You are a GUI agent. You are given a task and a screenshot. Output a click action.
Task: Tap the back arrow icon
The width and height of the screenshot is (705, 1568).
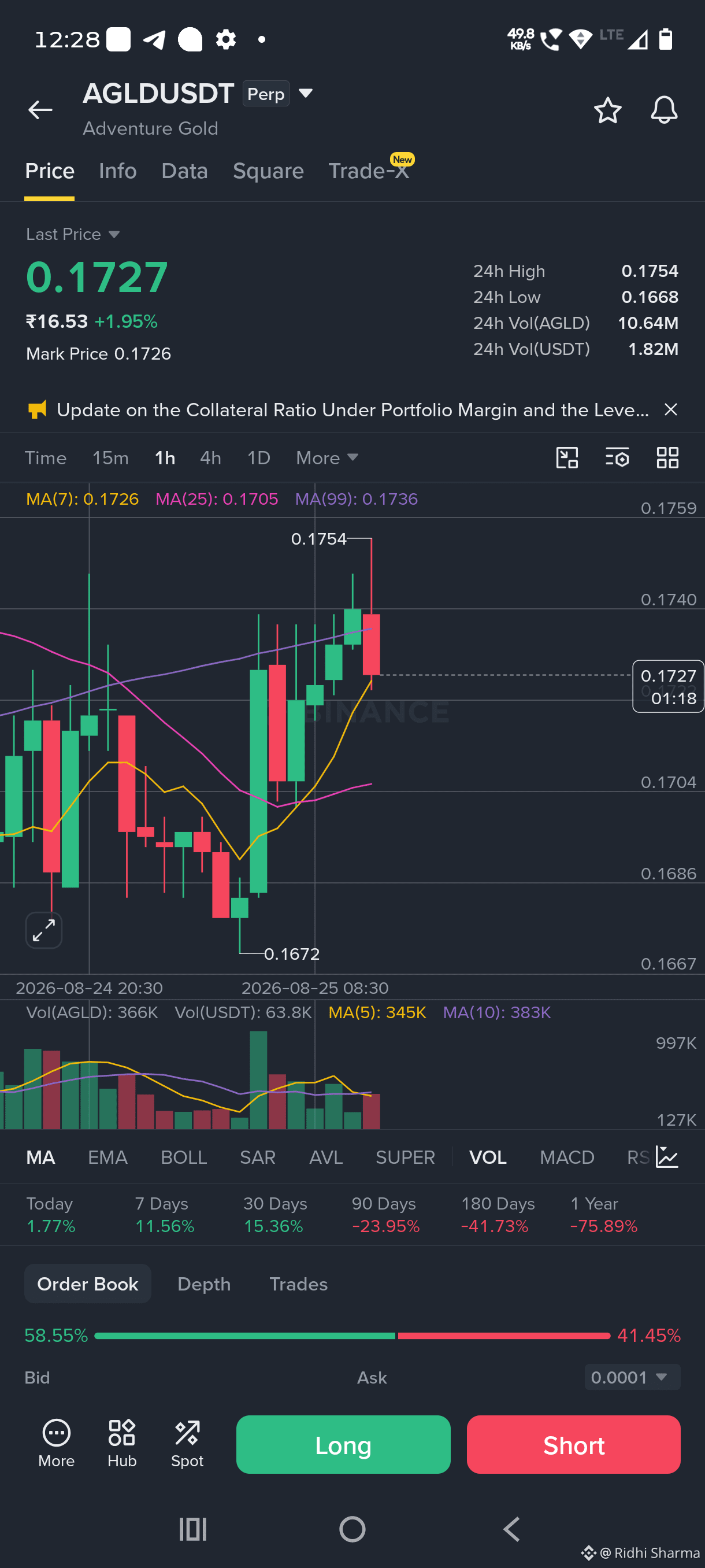40,110
